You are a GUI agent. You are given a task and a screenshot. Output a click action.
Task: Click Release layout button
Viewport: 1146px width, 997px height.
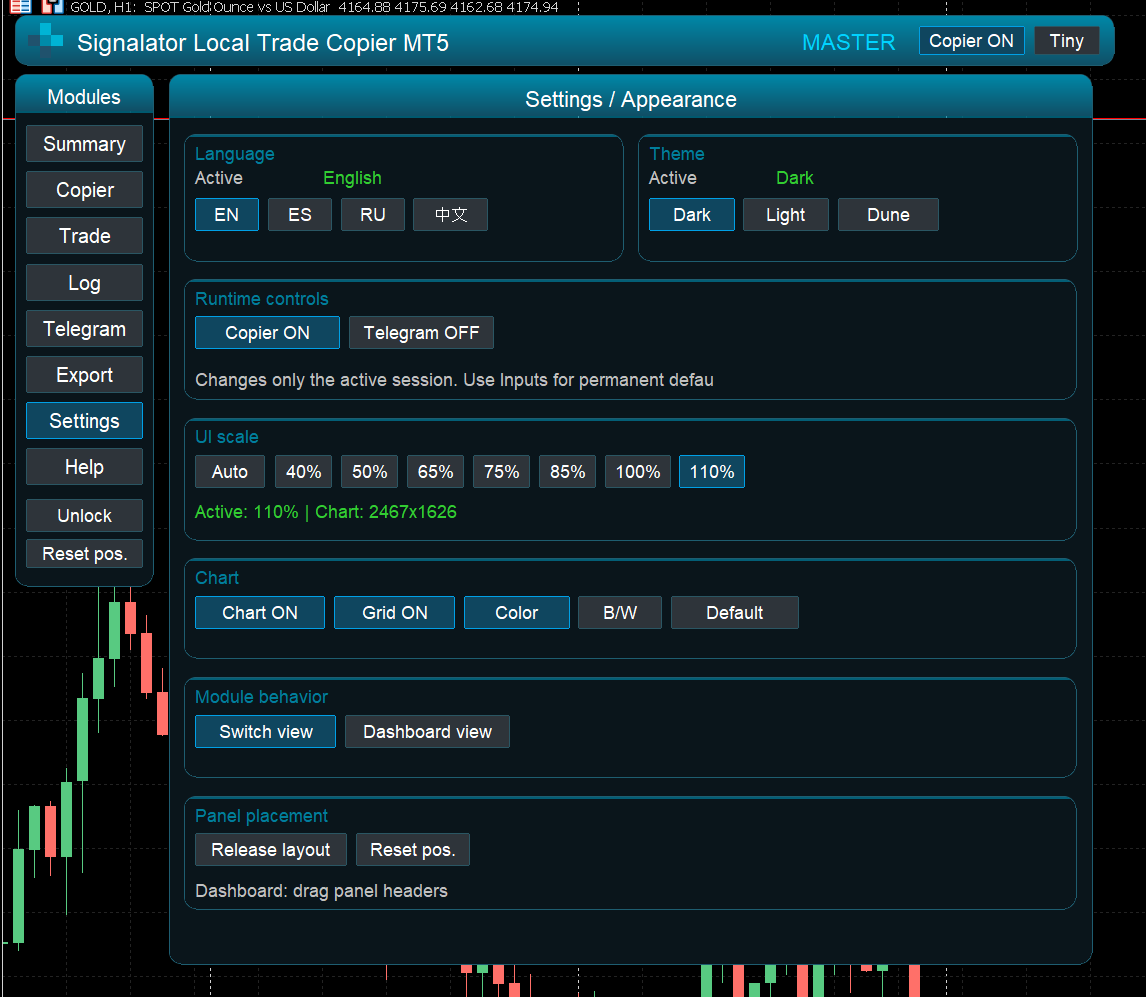click(270, 849)
